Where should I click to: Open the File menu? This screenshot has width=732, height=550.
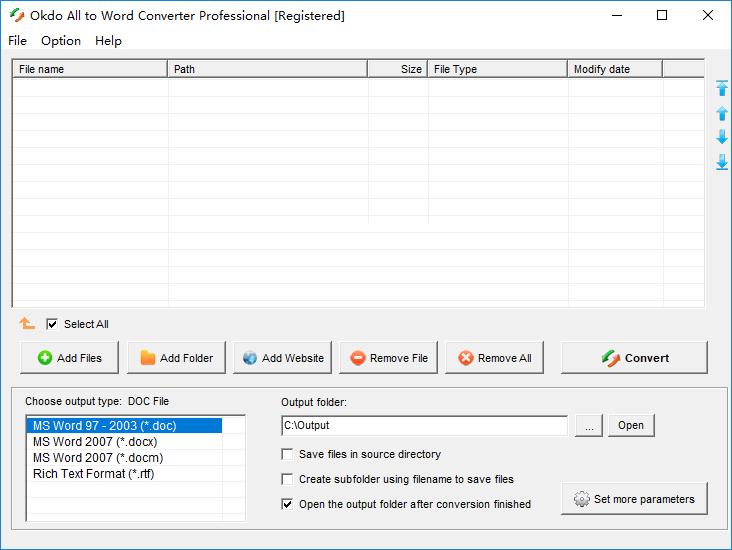(x=18, y=41)
